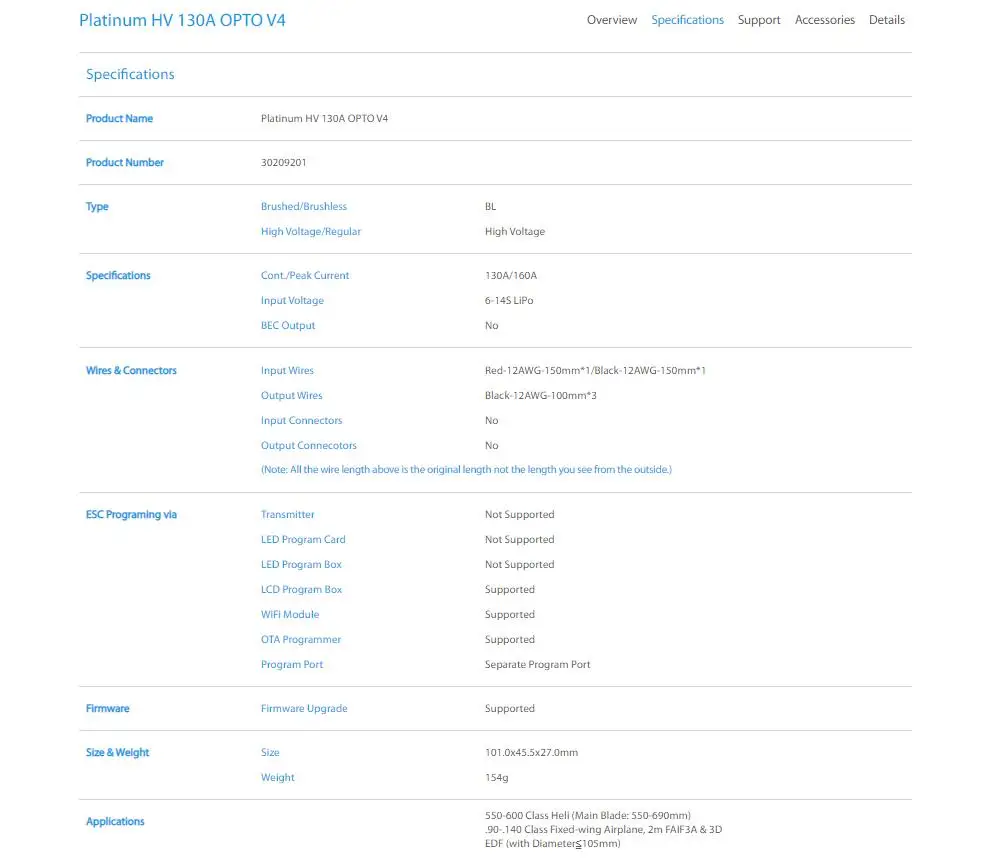The image size is (1000, 859).
Task: Click the Brushed/Brushless field label
Action: tap(304, 207)
